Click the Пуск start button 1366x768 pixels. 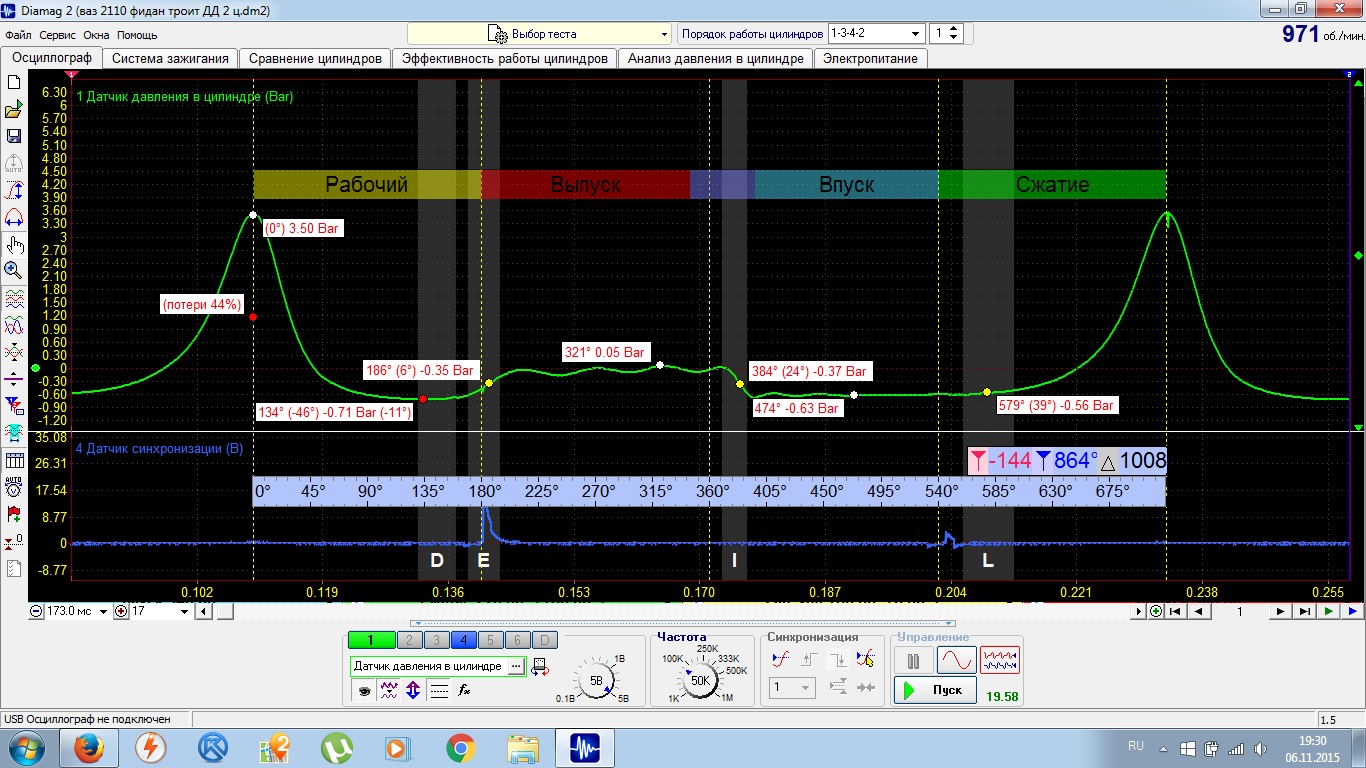pyautogui.click(x=935, y=690)
